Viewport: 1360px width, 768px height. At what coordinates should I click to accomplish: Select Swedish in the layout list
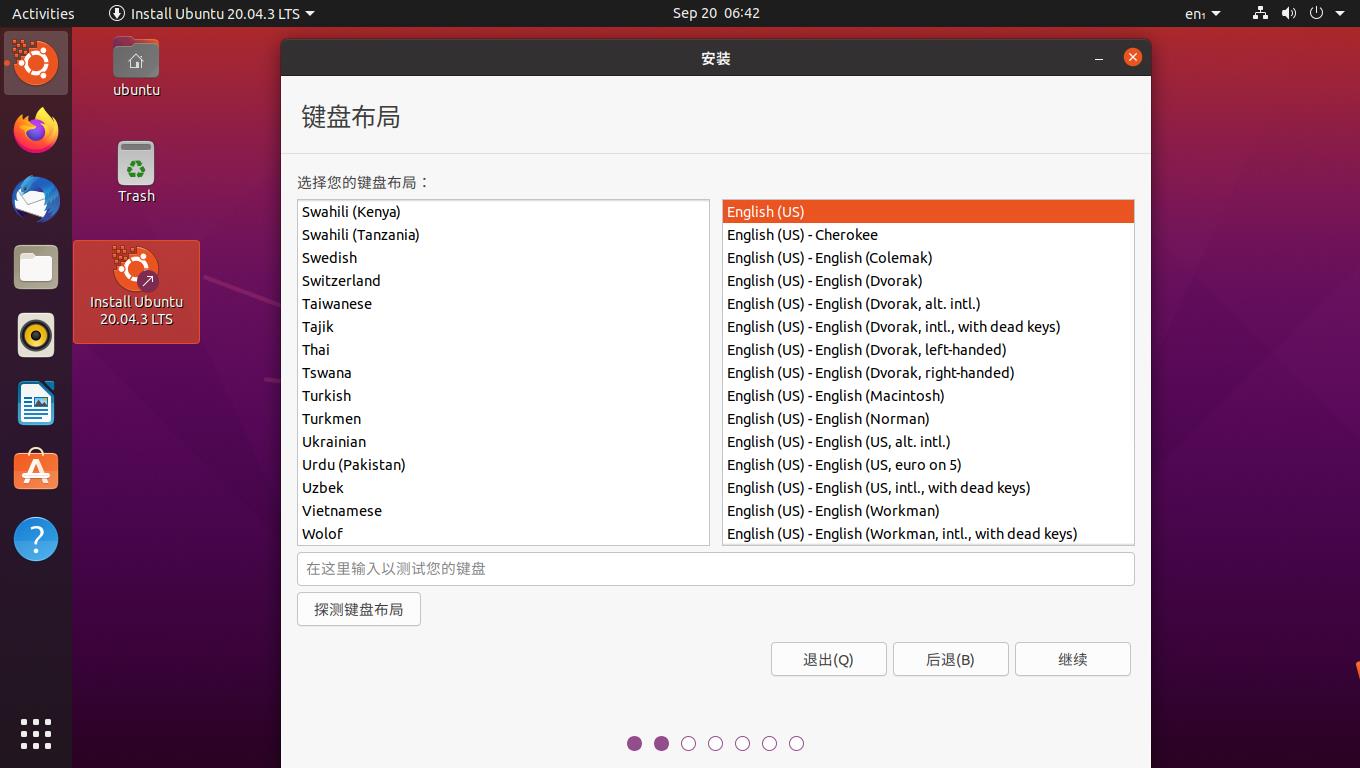point(503,258)
